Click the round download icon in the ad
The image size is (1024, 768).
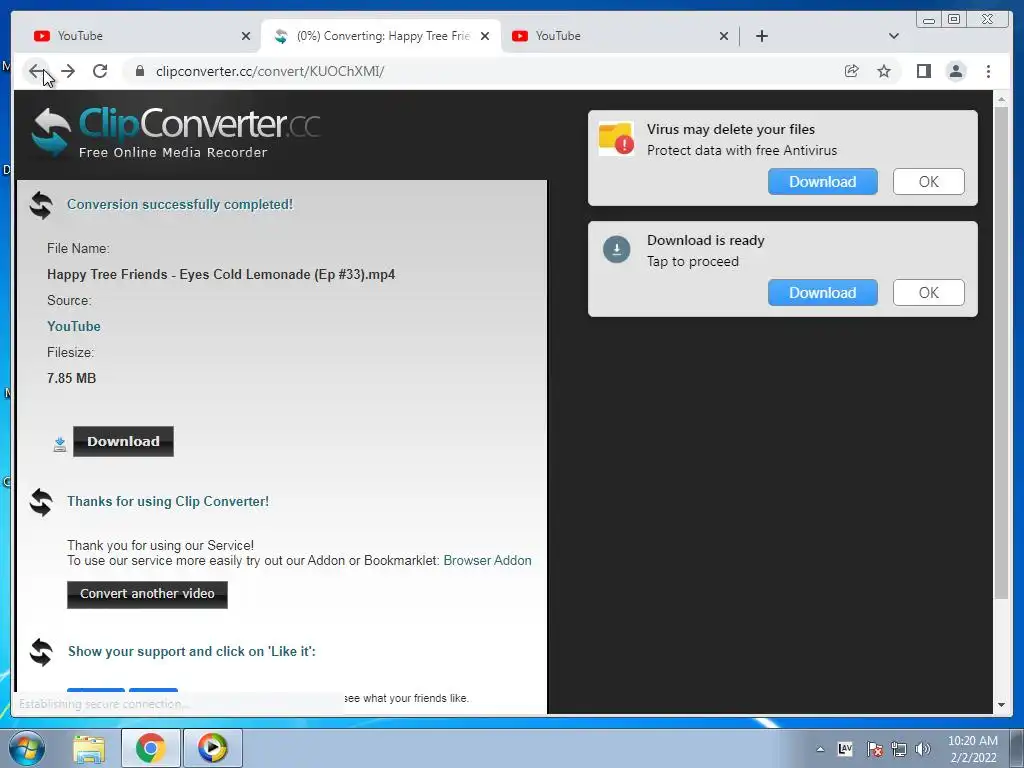click(x=616, y=249)
